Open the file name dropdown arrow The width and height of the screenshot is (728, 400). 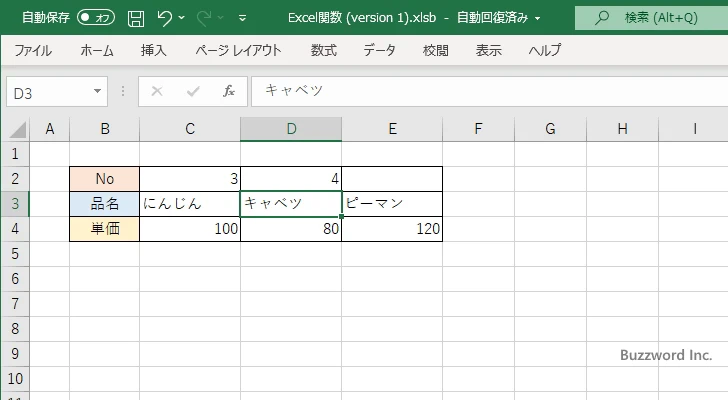(x=538, y=19)
